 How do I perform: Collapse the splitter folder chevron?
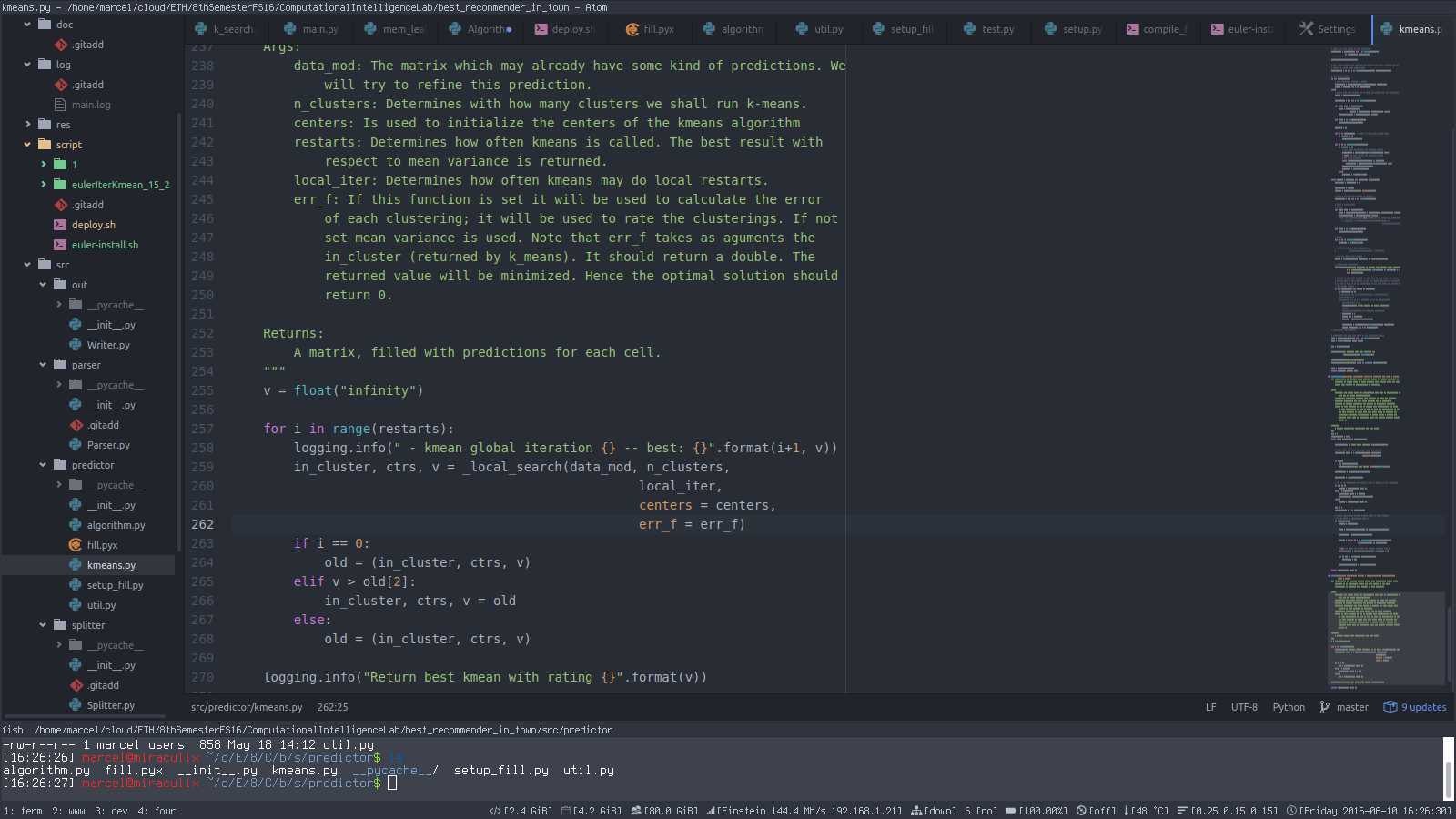pyautogui.click(x=43, y=625)
